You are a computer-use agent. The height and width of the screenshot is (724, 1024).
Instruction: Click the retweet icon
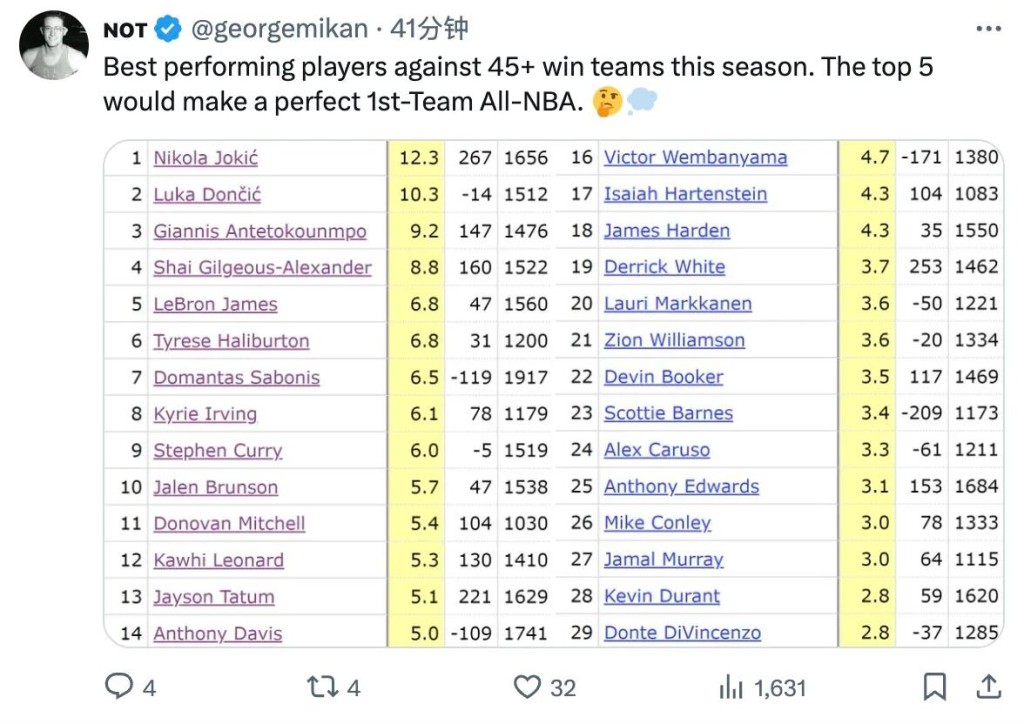323,687
